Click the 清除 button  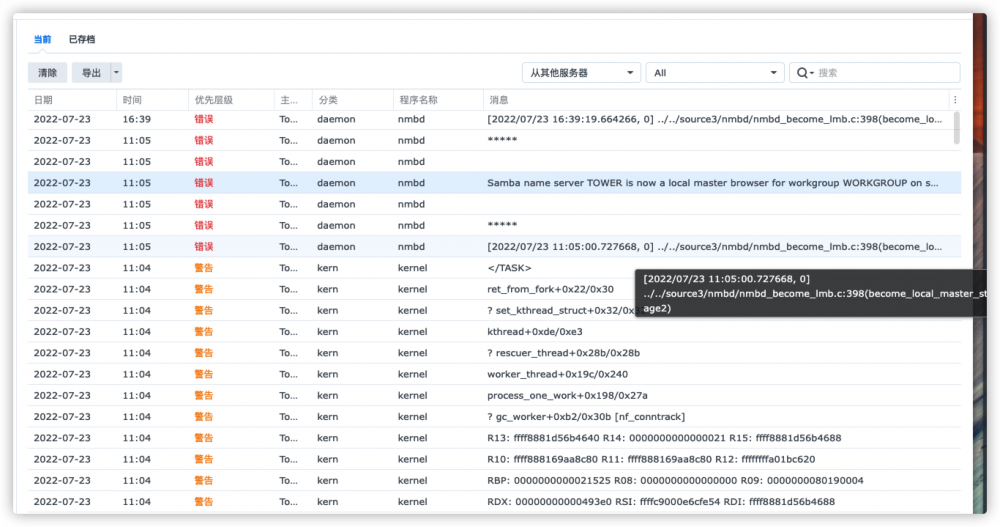click(47, 73)
